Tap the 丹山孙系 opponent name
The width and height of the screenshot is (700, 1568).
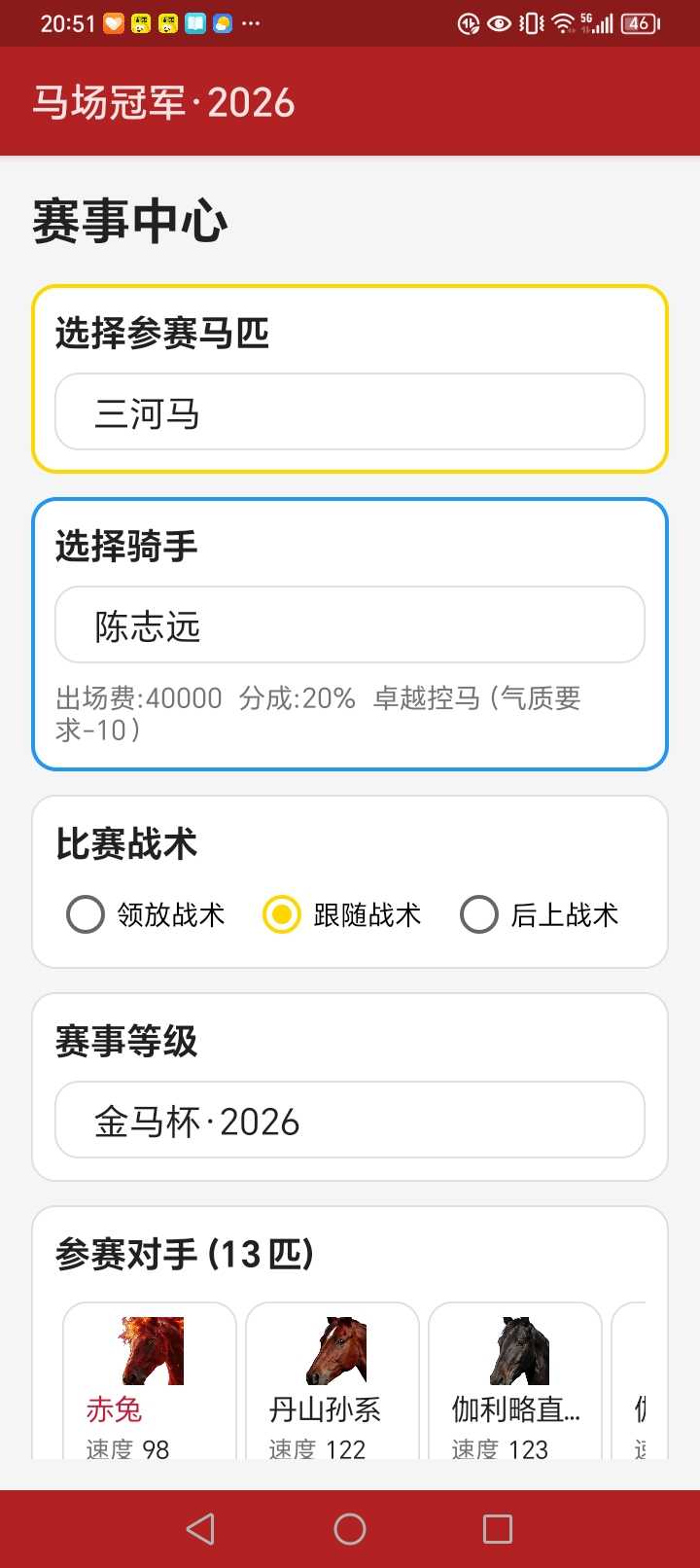325,1408
